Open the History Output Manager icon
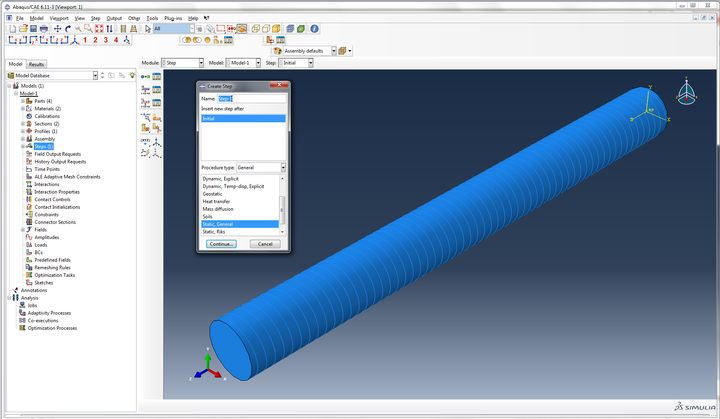The height and width of the screenshot is (419, 720). coord(157,102)
